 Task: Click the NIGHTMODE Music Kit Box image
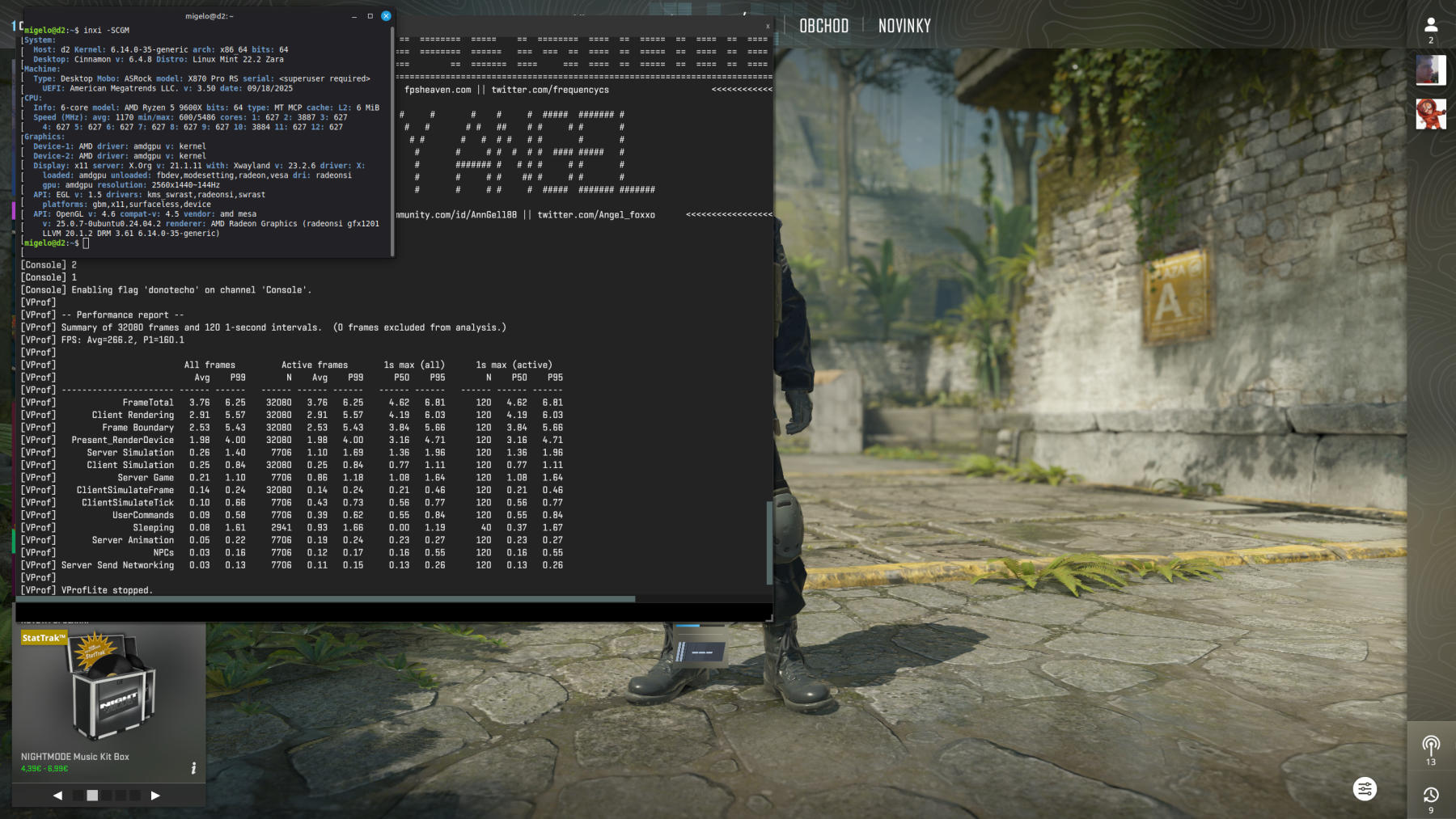tap(108, 687)
